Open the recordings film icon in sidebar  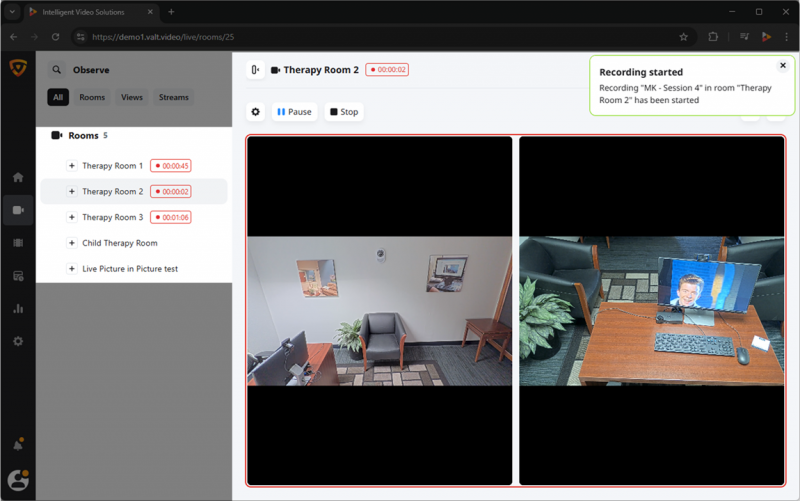(x=18, y=243)
